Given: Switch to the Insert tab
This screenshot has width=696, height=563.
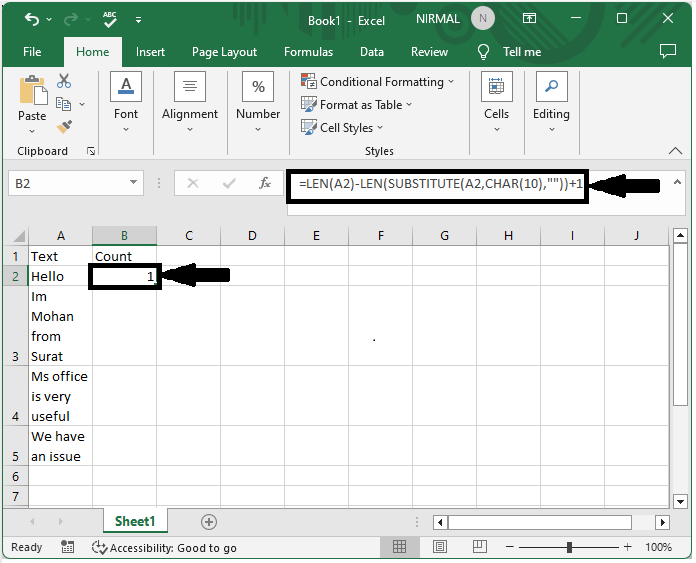Looking at the screenshot, I should [x=150, y=52].
